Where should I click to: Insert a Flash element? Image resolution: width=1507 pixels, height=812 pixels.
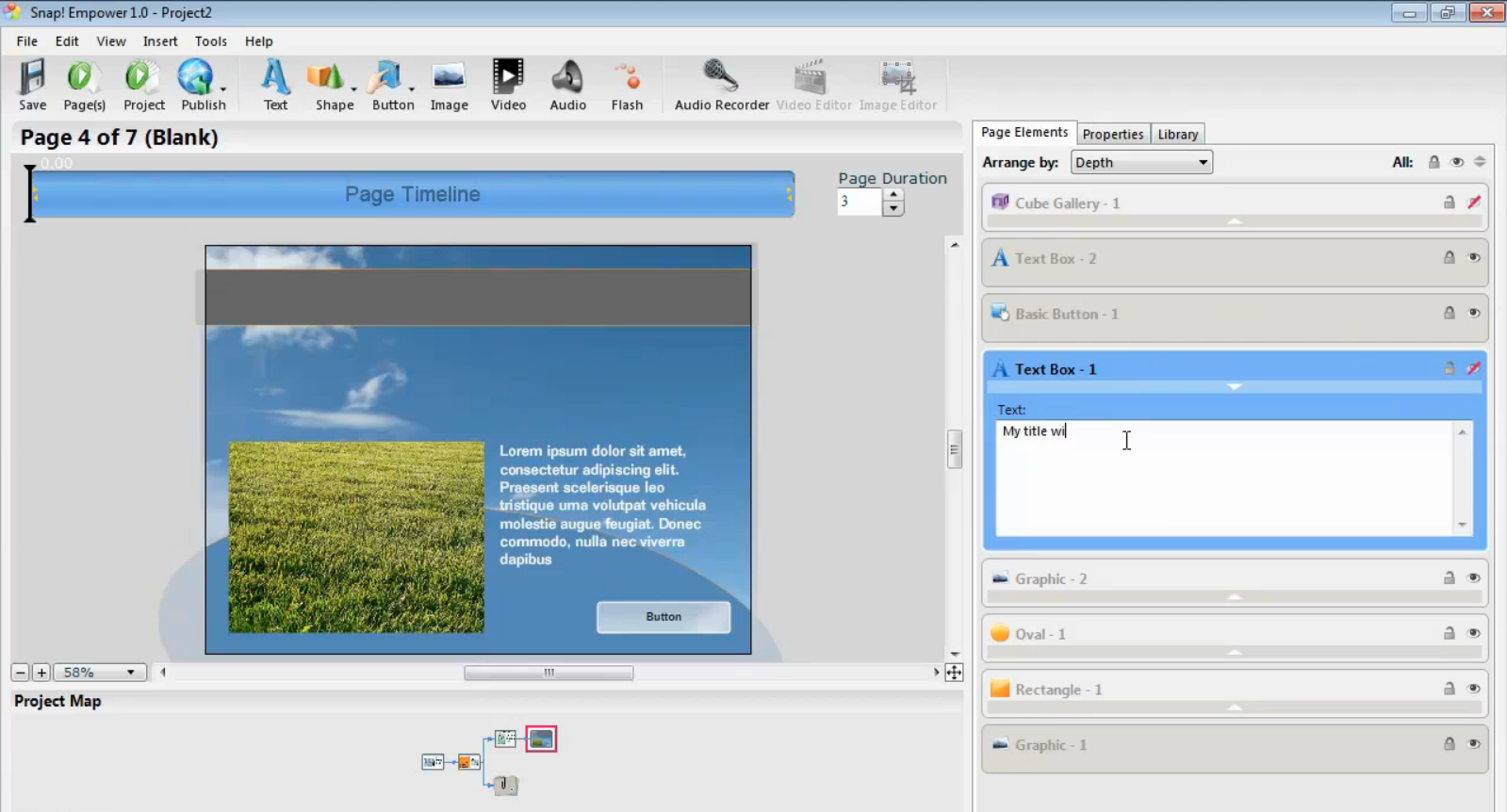click(x=627, y=86)
